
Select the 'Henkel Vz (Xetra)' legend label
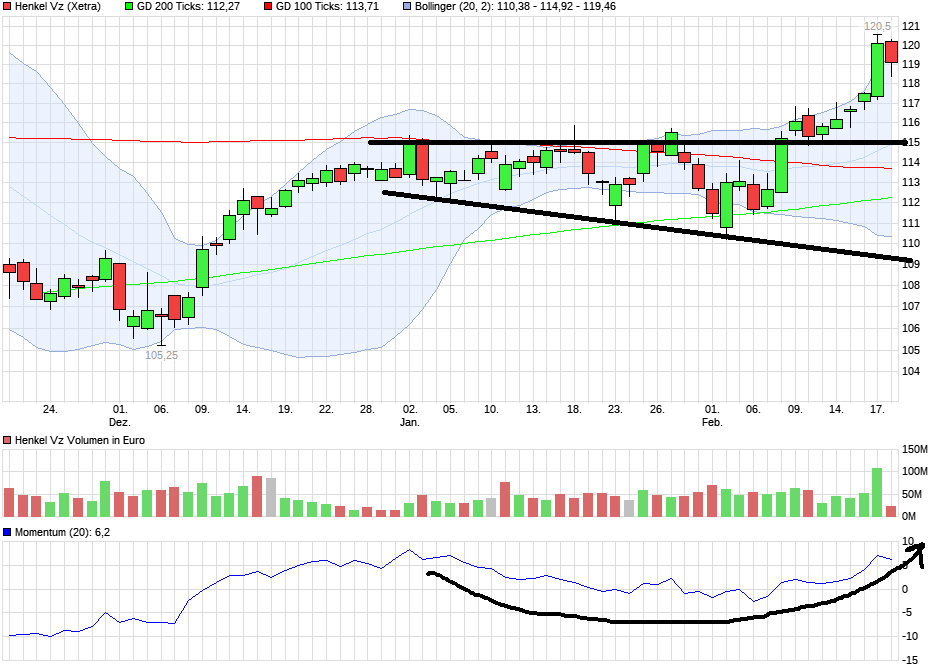pyautogui.click(x=58, y=7)
